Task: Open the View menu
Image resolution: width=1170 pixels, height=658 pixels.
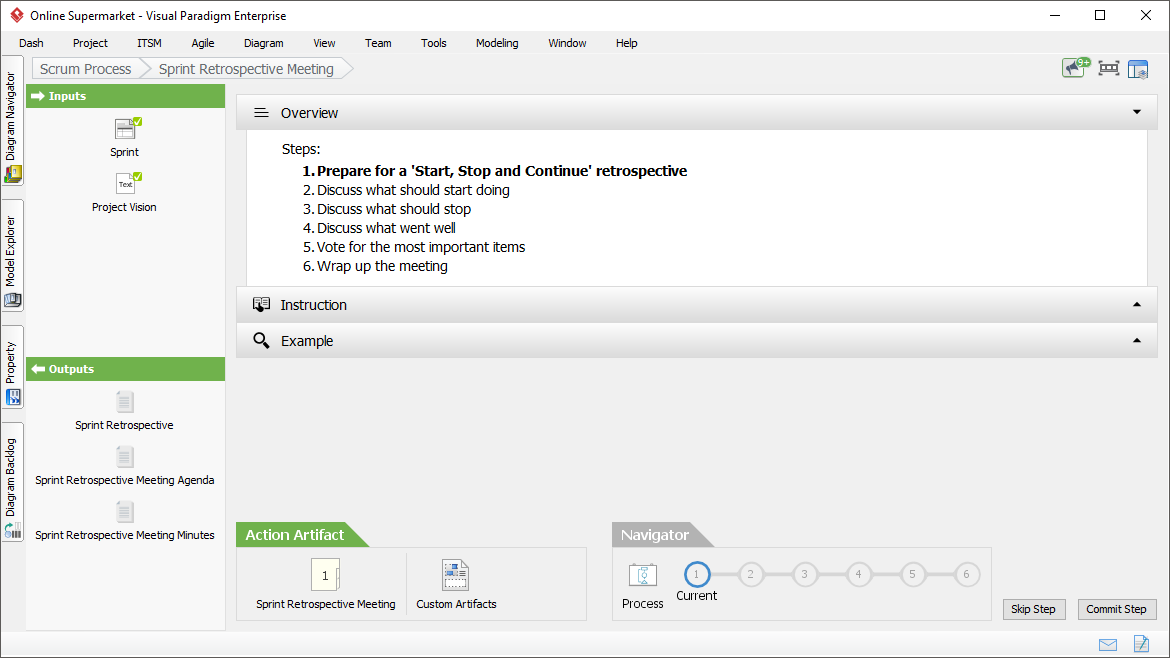Action: [x=324, y=43]
